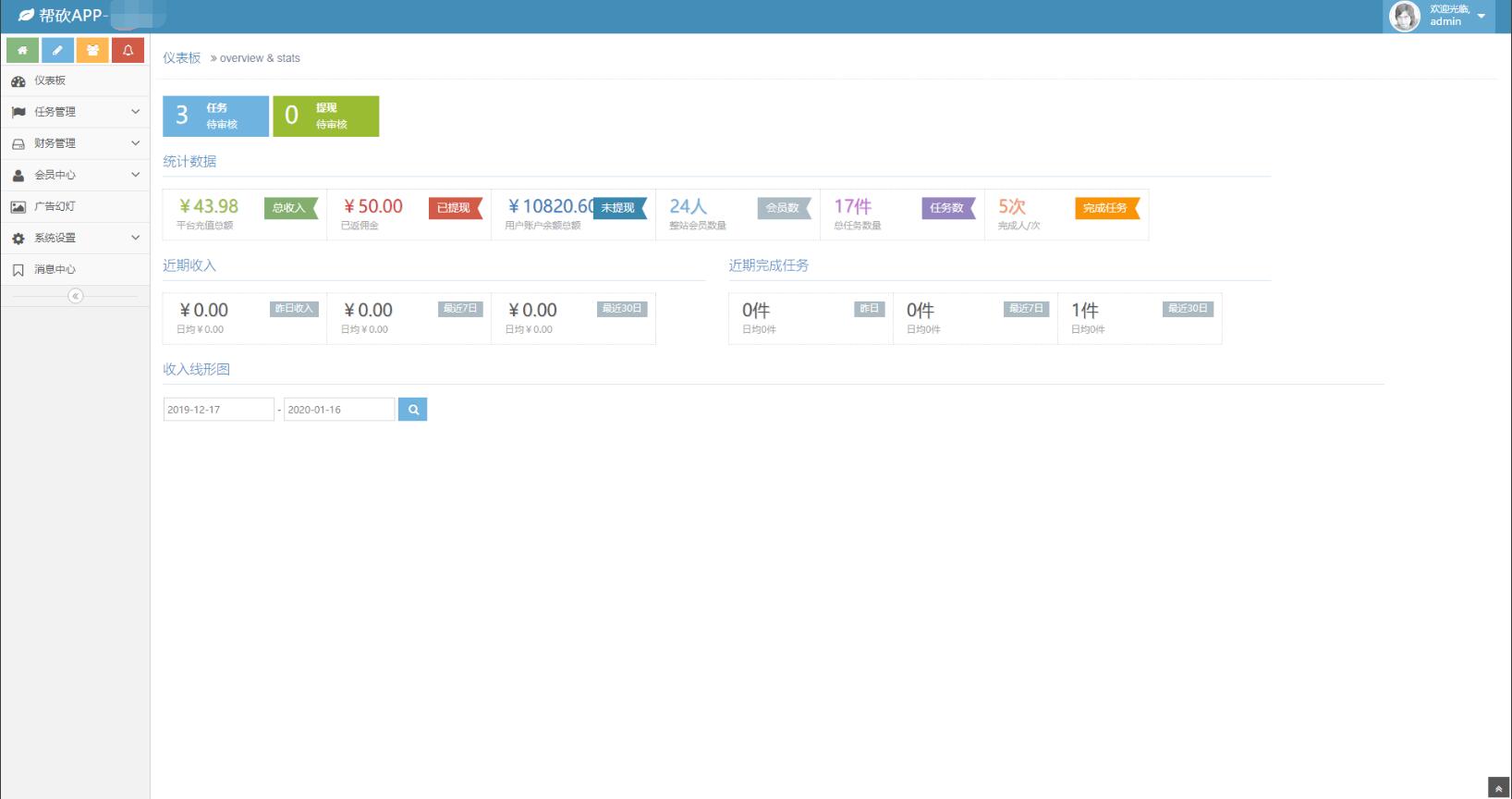This screenshot has height=799, width=1512.
Task: Open 消息中心 in the sidebar
Action: point(55,270)
